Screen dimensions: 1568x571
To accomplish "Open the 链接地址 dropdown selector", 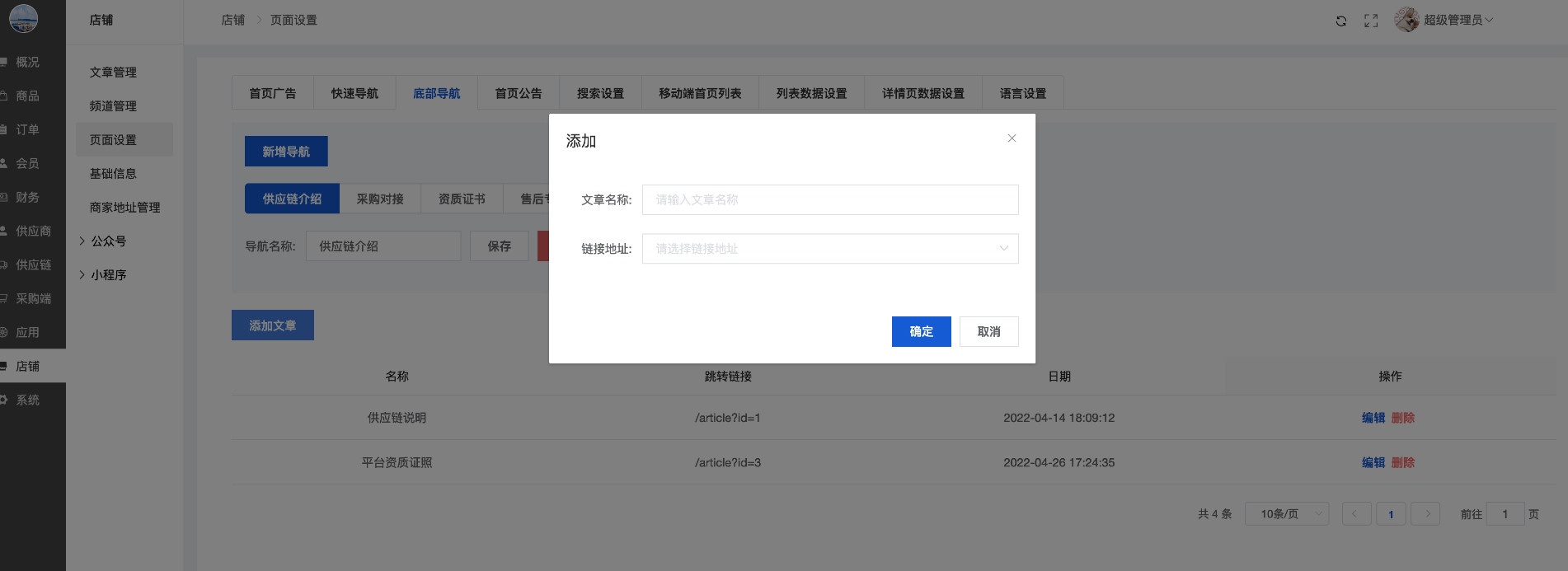I will point(829,249).
